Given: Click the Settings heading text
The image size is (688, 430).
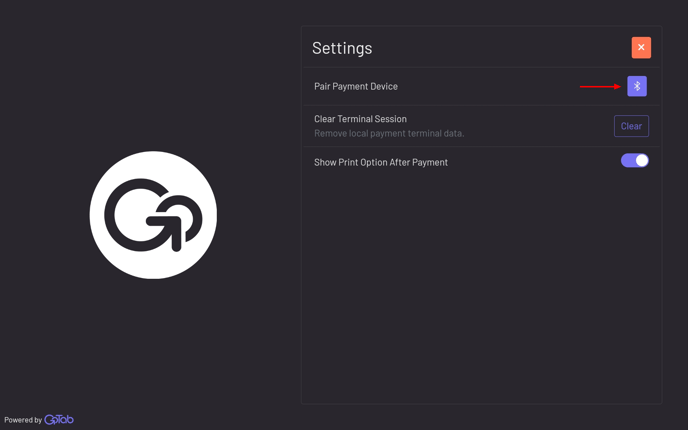Looking at the screenshot, I should (342, 48).
